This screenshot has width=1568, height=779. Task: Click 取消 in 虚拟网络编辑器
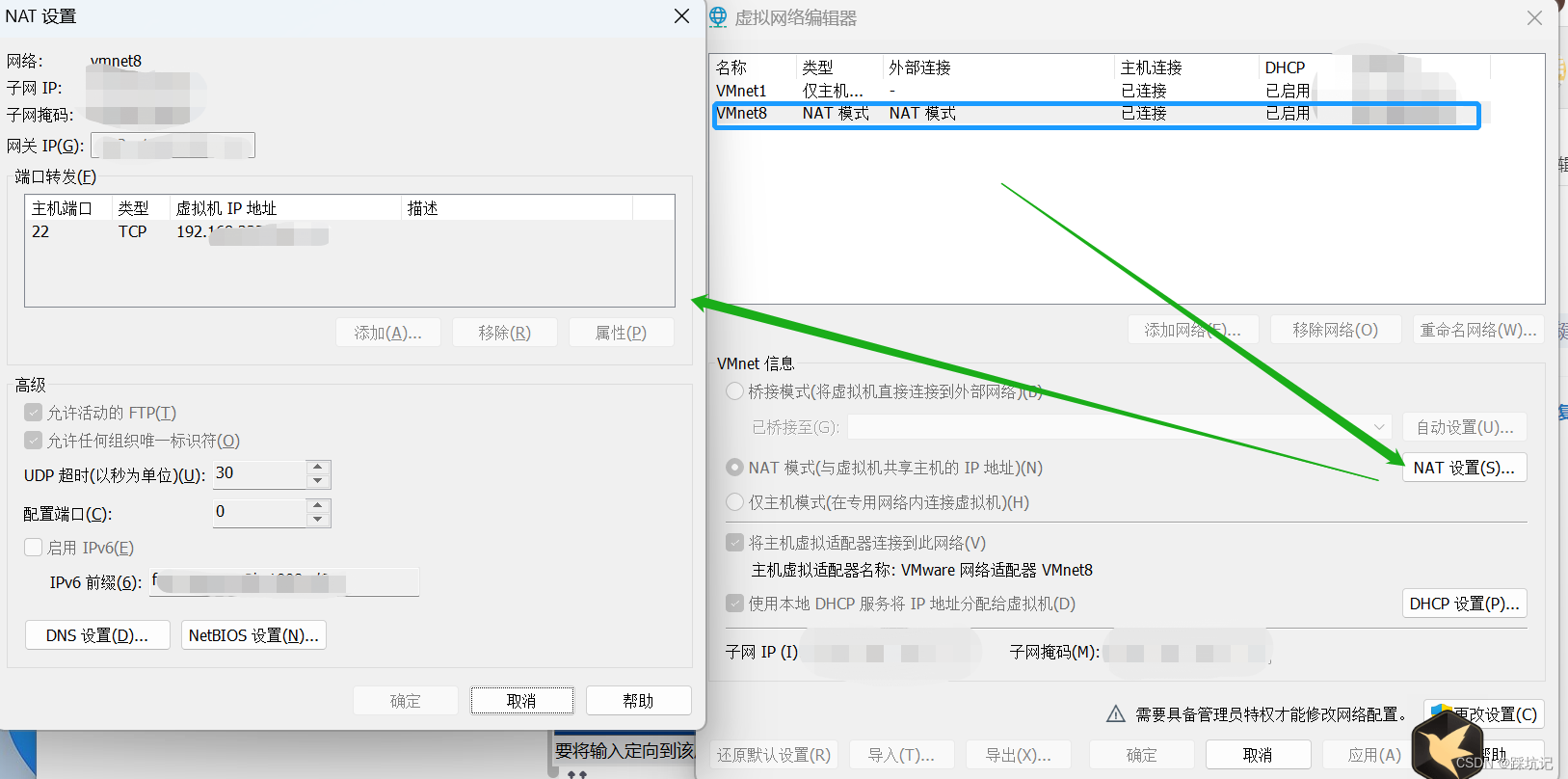point(1259,755)
